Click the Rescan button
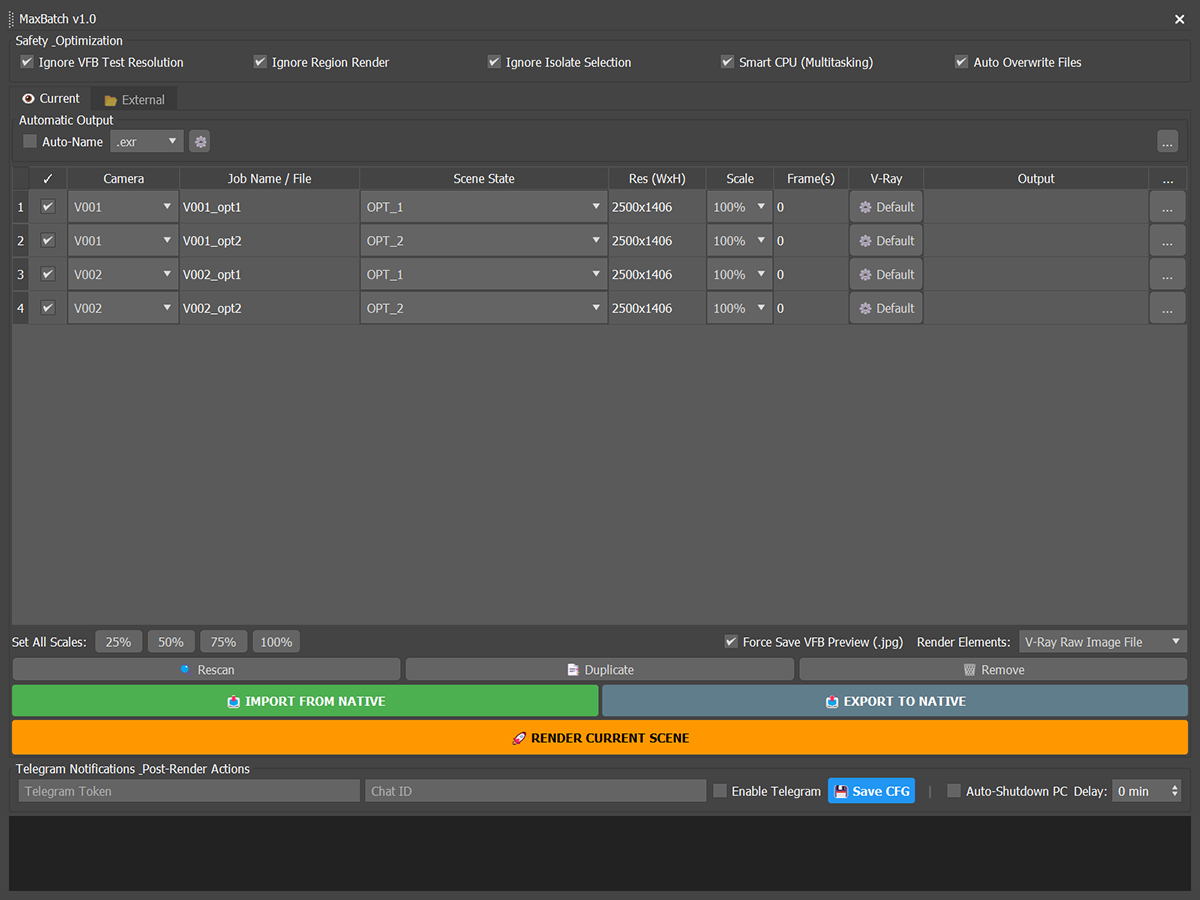The image size is (1200, 900). pos(206,669)
